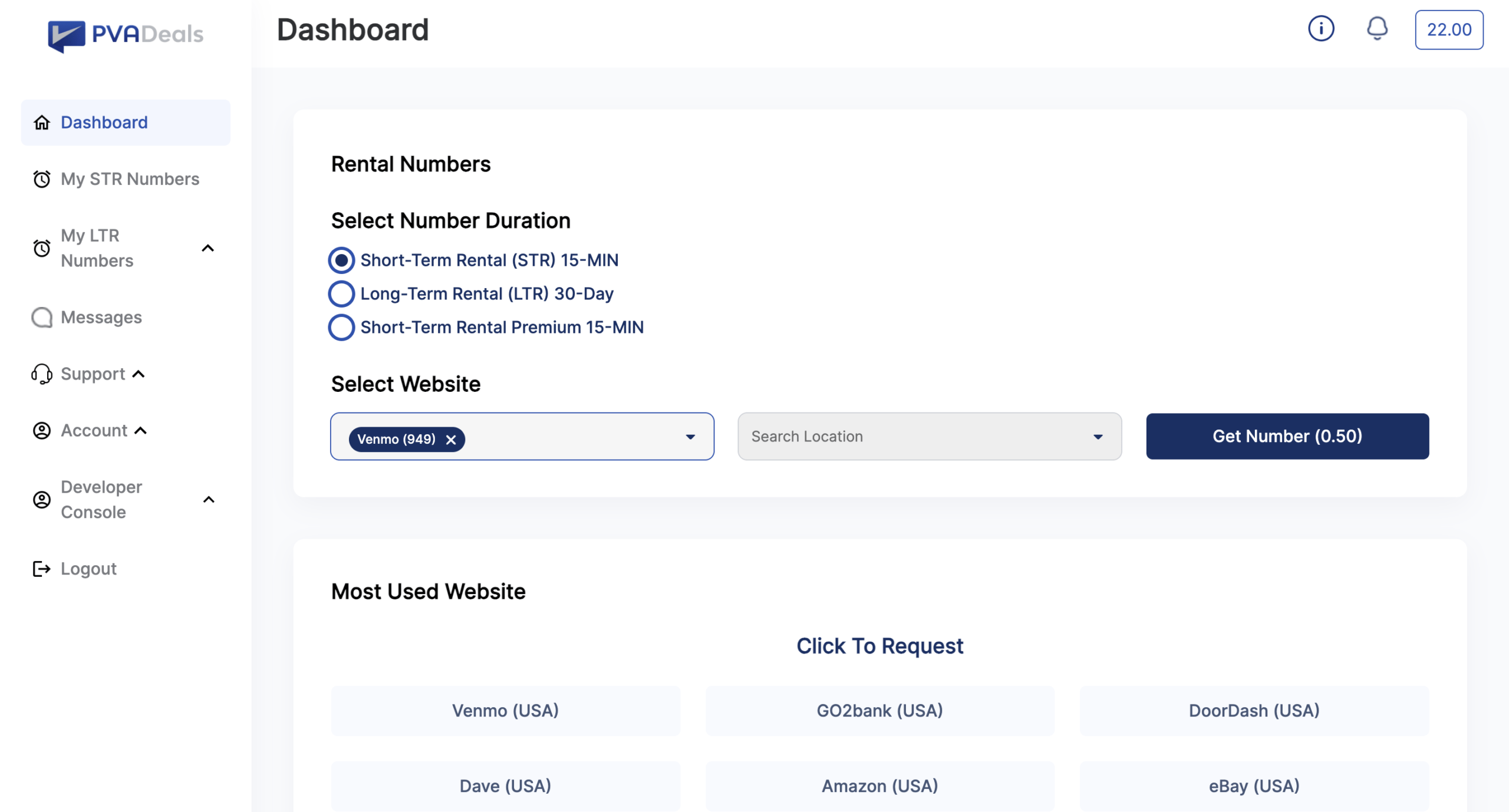Request Amazon (USA) number

(x=880, y=786)
